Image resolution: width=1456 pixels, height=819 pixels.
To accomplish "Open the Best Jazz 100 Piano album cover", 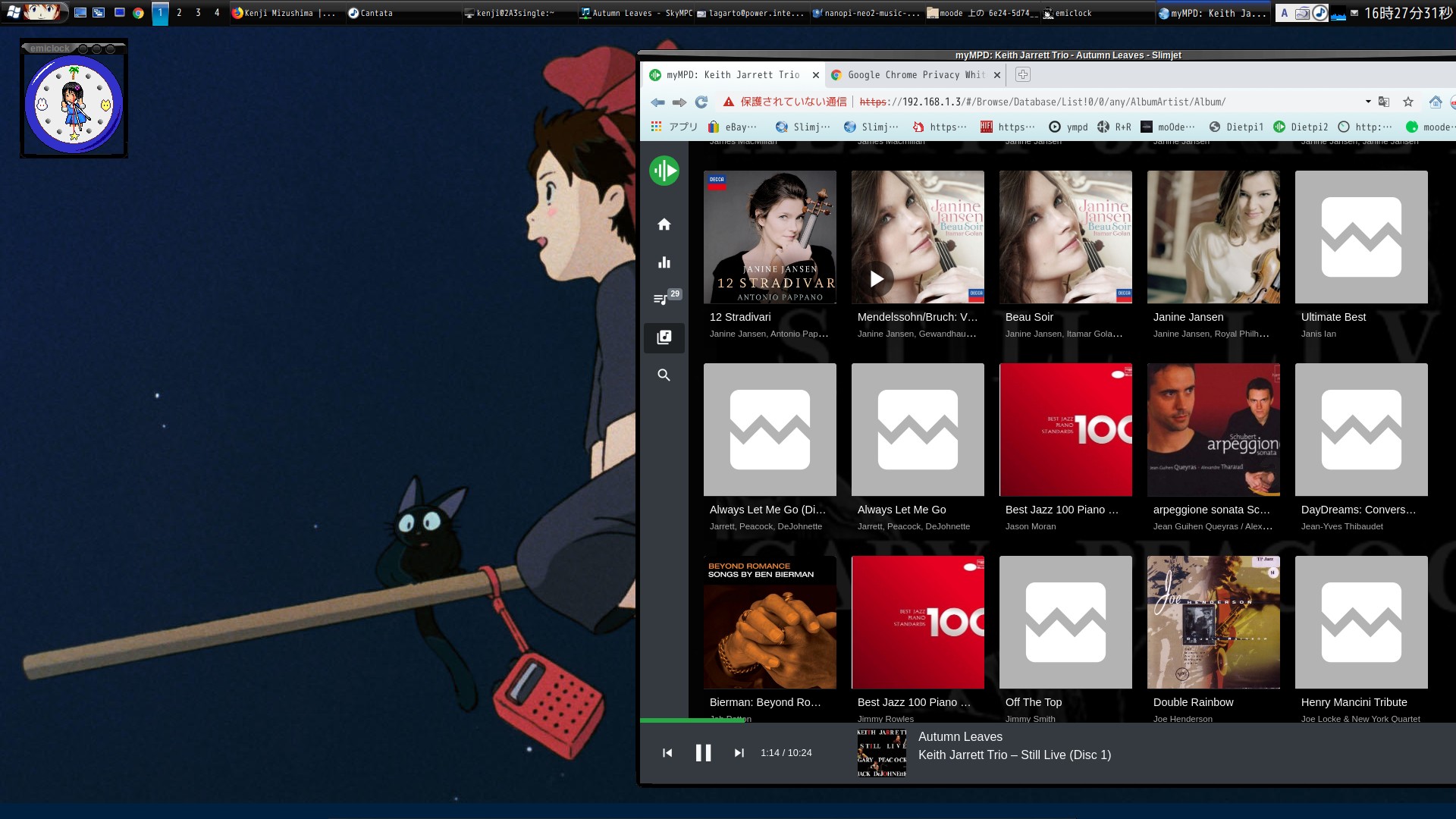I will (1065, 429).
